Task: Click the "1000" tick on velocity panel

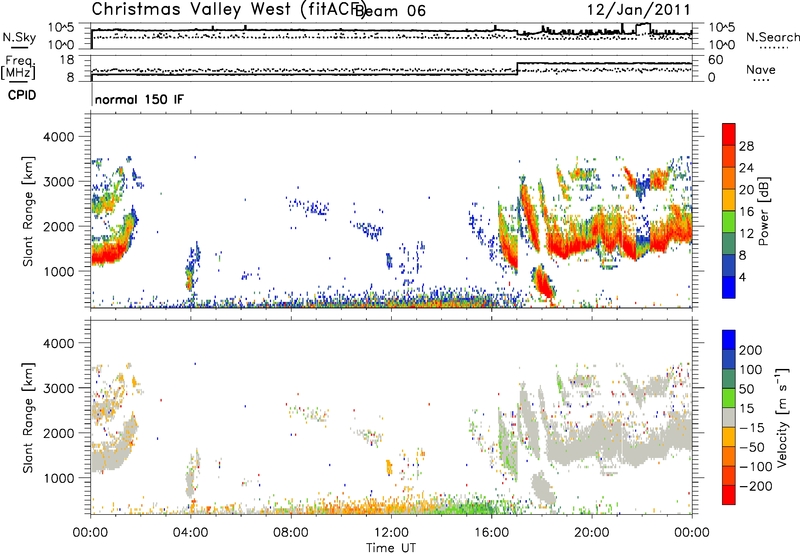Action: 58,478
